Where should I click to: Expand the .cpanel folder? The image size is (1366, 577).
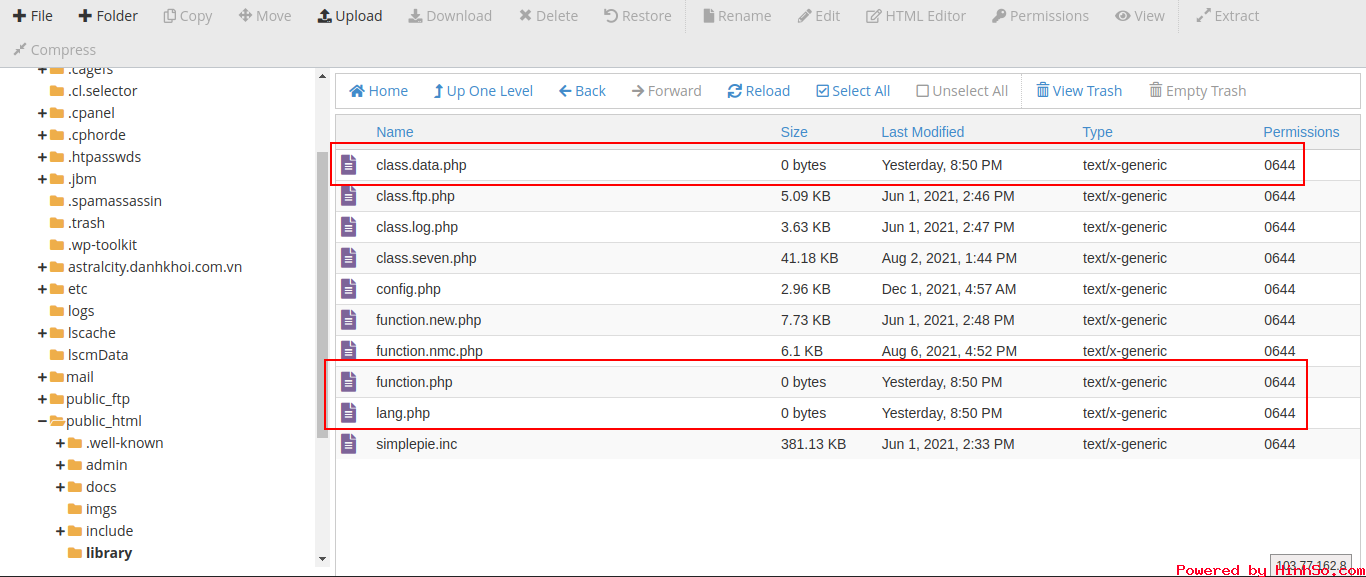43,113
